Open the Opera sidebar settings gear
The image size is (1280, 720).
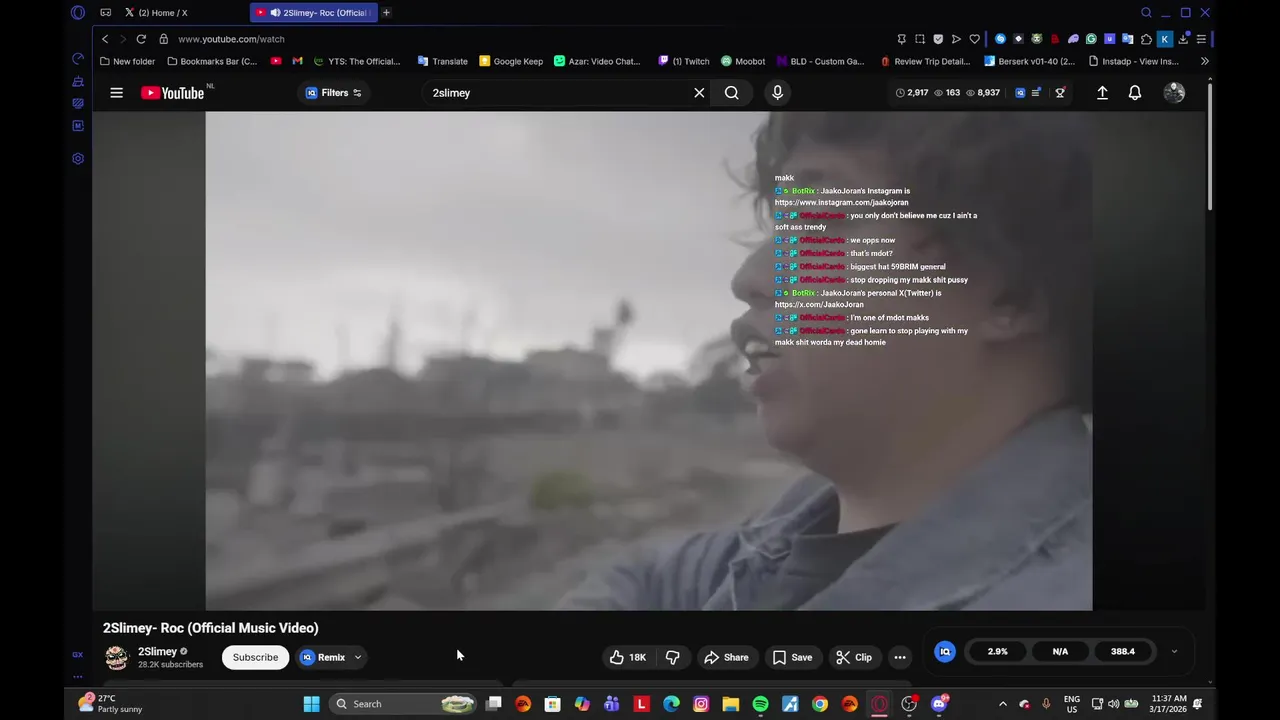coord(78,158)
